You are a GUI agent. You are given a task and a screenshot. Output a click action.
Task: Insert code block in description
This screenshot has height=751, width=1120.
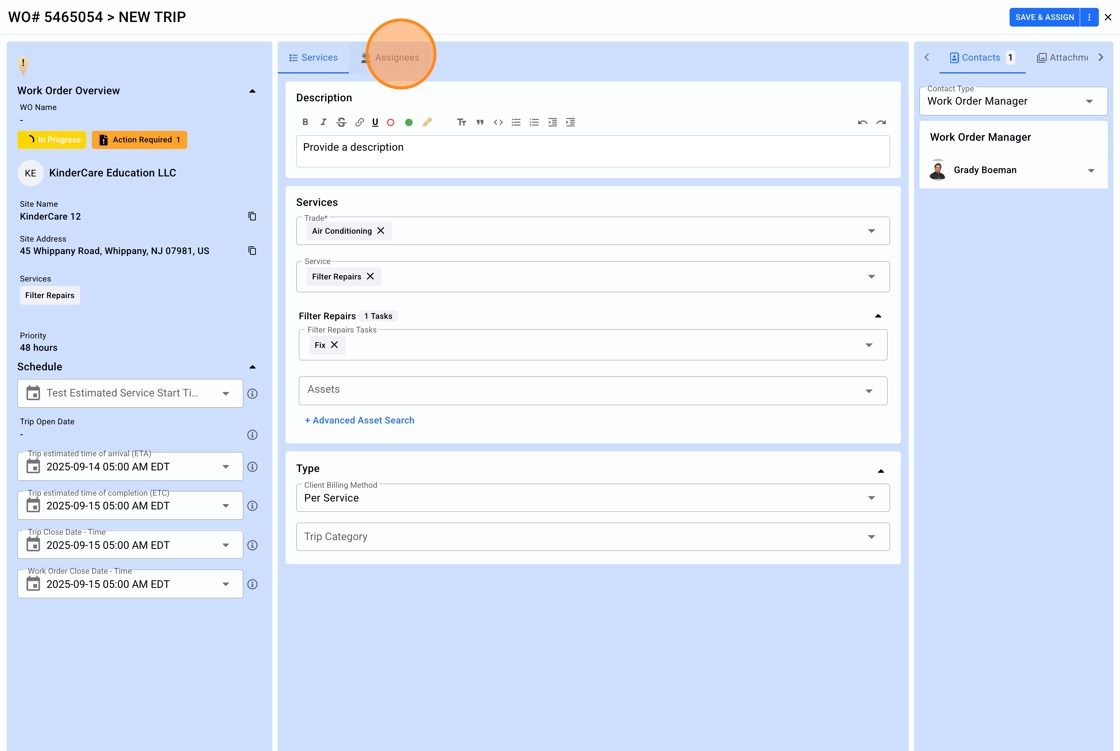(x=498, y=122)
